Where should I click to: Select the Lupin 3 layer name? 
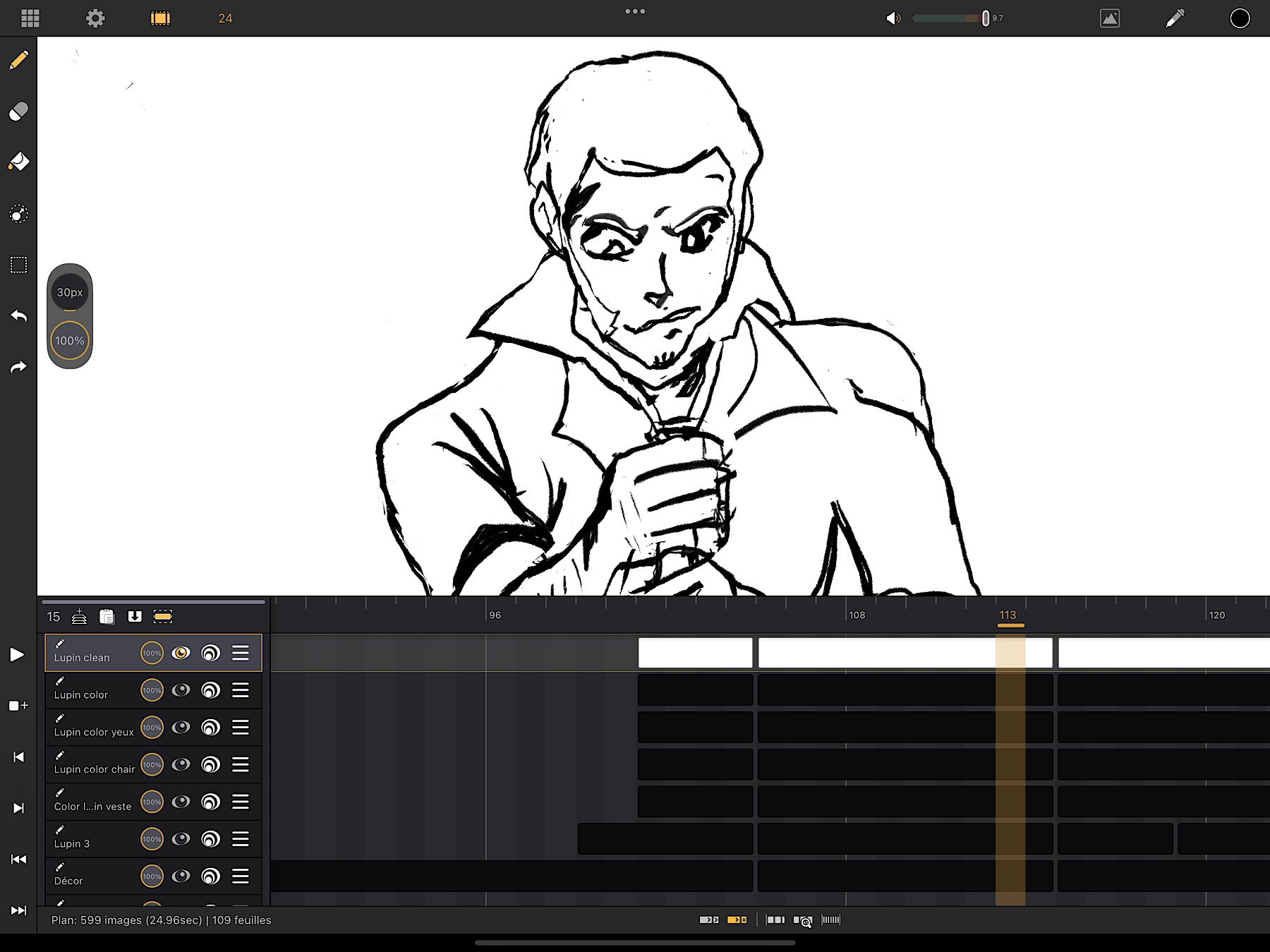coord(72,844)
